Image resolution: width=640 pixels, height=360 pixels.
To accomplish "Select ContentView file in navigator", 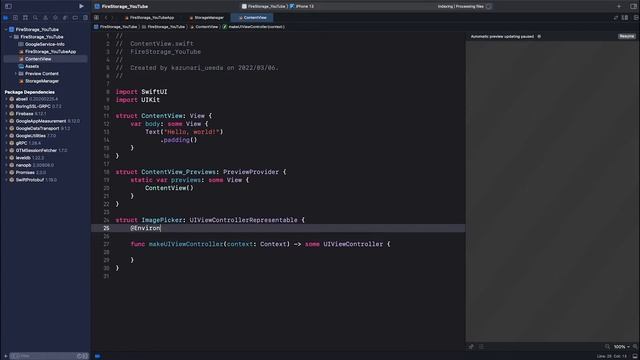I will [38, 59].
